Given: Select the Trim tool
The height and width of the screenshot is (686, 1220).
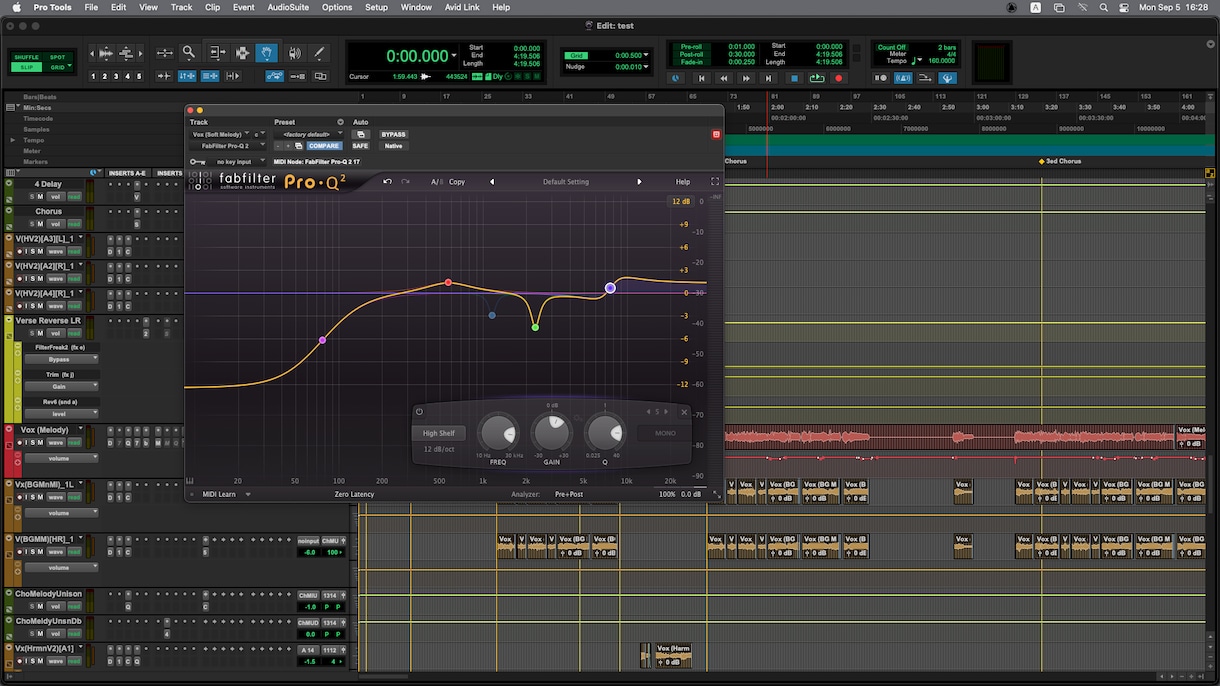Looking at the screenshot, I should (x=216, y=53).
